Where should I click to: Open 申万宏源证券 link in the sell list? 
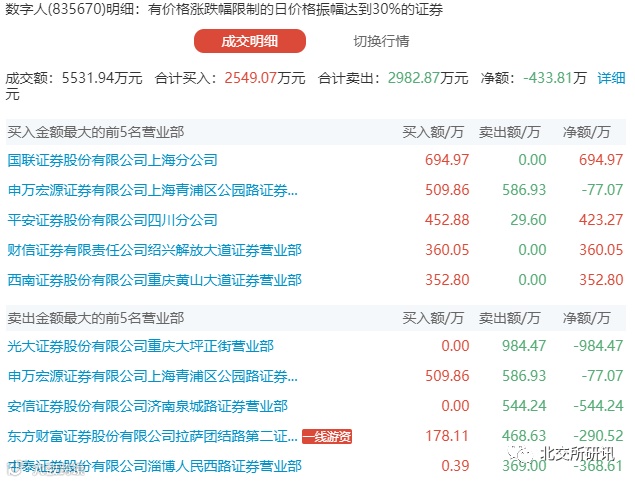pyautogui.click(x=153, y=376)
